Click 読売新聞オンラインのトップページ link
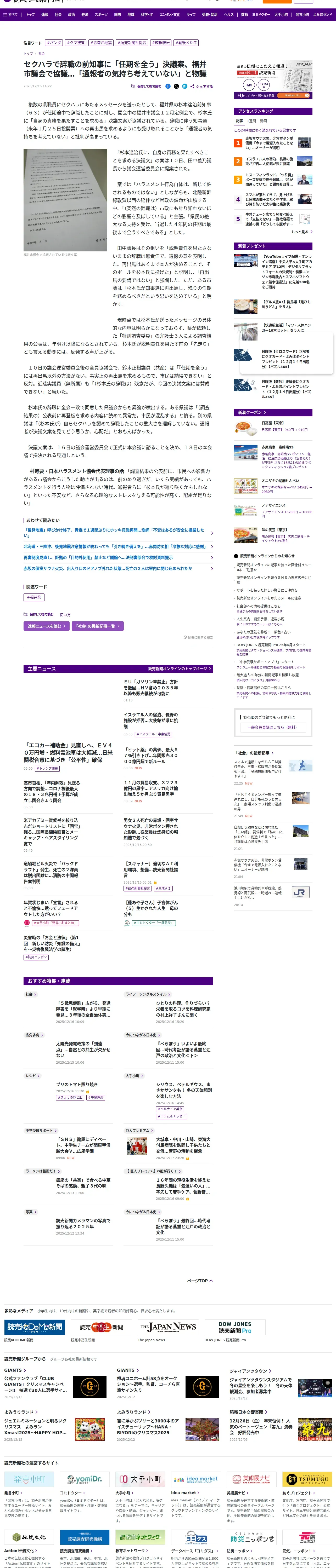This screenshot has width=336, height=1568. tap(180, 669)
